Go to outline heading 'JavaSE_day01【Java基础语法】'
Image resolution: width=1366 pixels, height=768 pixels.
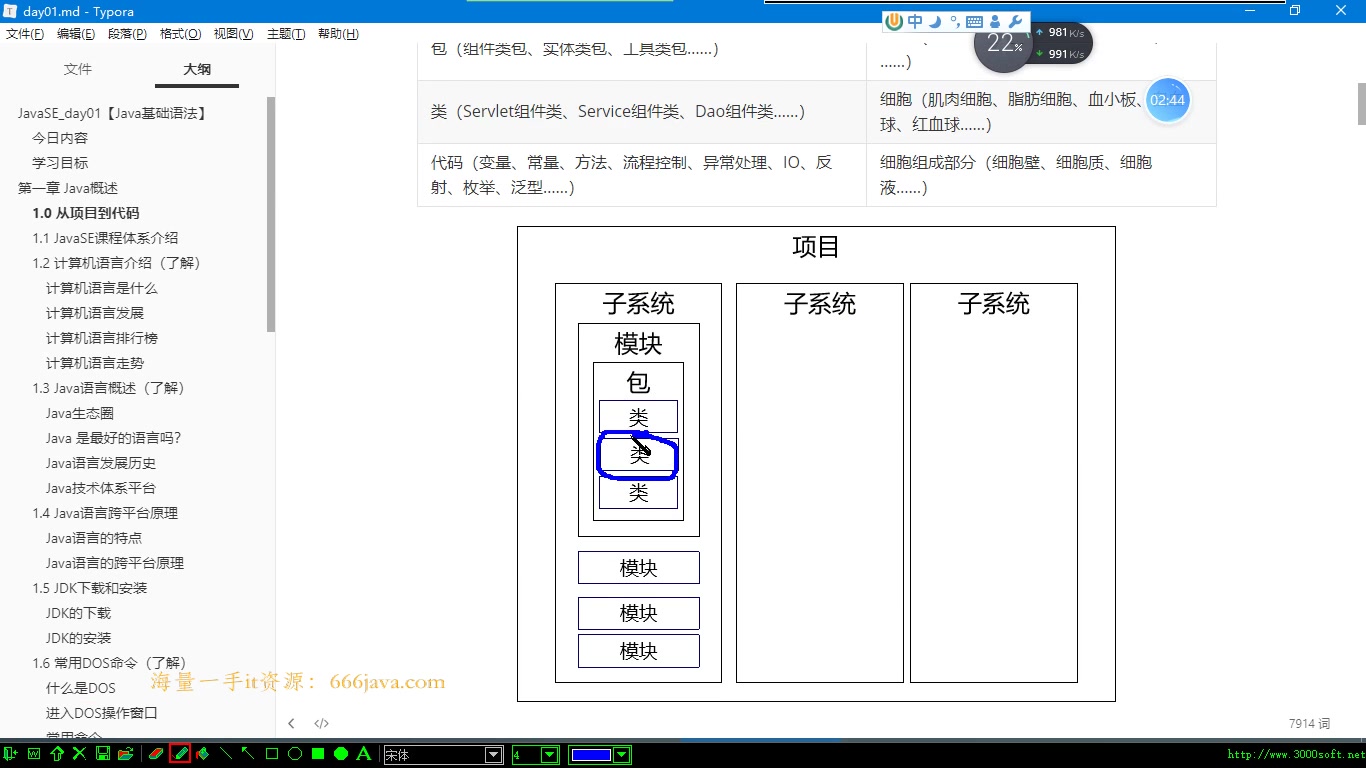[x=113, y=113]
